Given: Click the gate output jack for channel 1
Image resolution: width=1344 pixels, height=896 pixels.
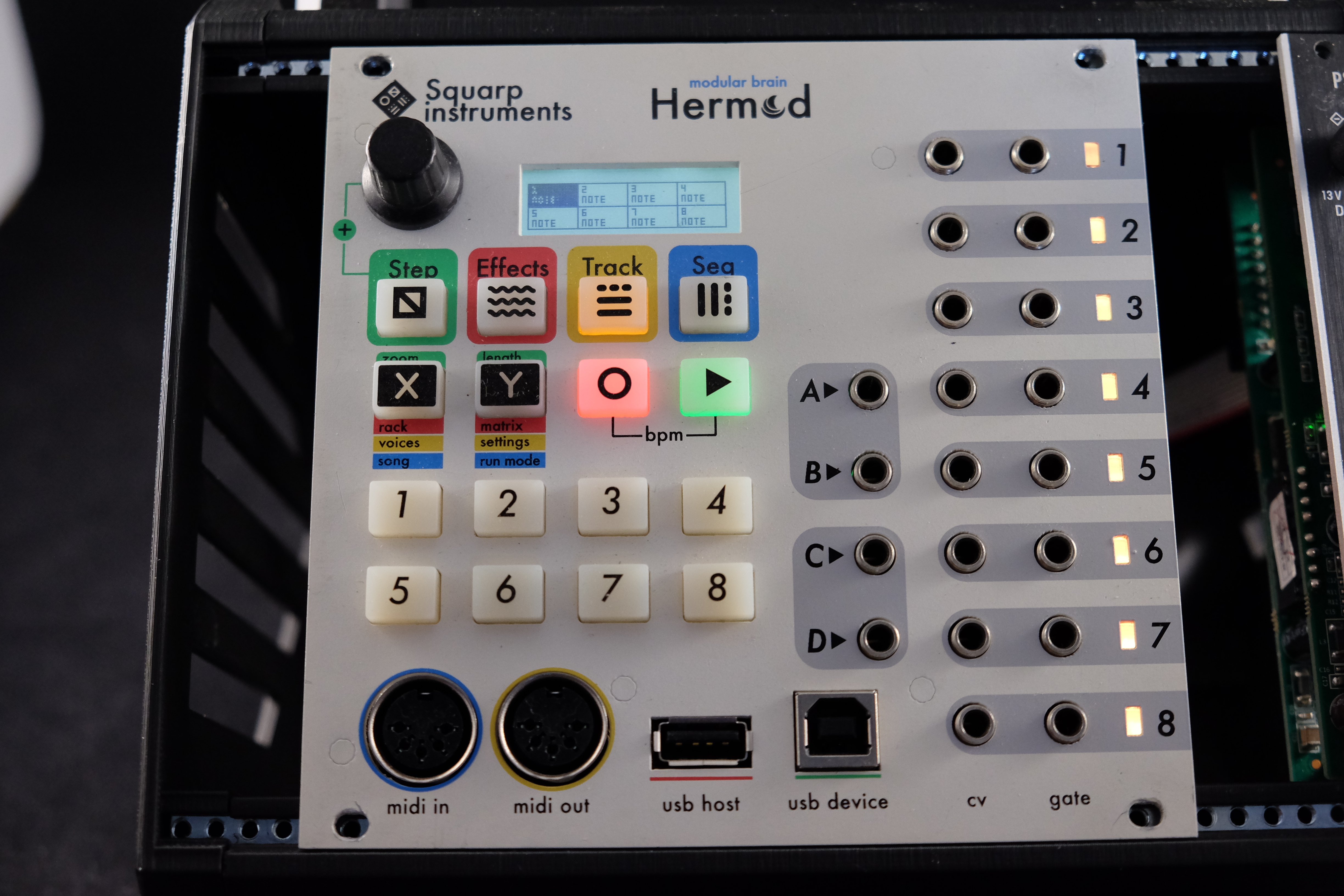Looking at the screenshot, I should click(x=1030, y=154).
